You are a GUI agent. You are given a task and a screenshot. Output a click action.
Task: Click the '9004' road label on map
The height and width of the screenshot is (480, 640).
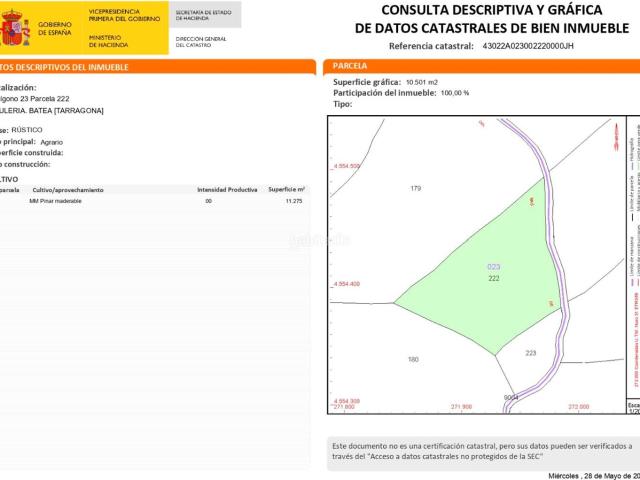511,398
